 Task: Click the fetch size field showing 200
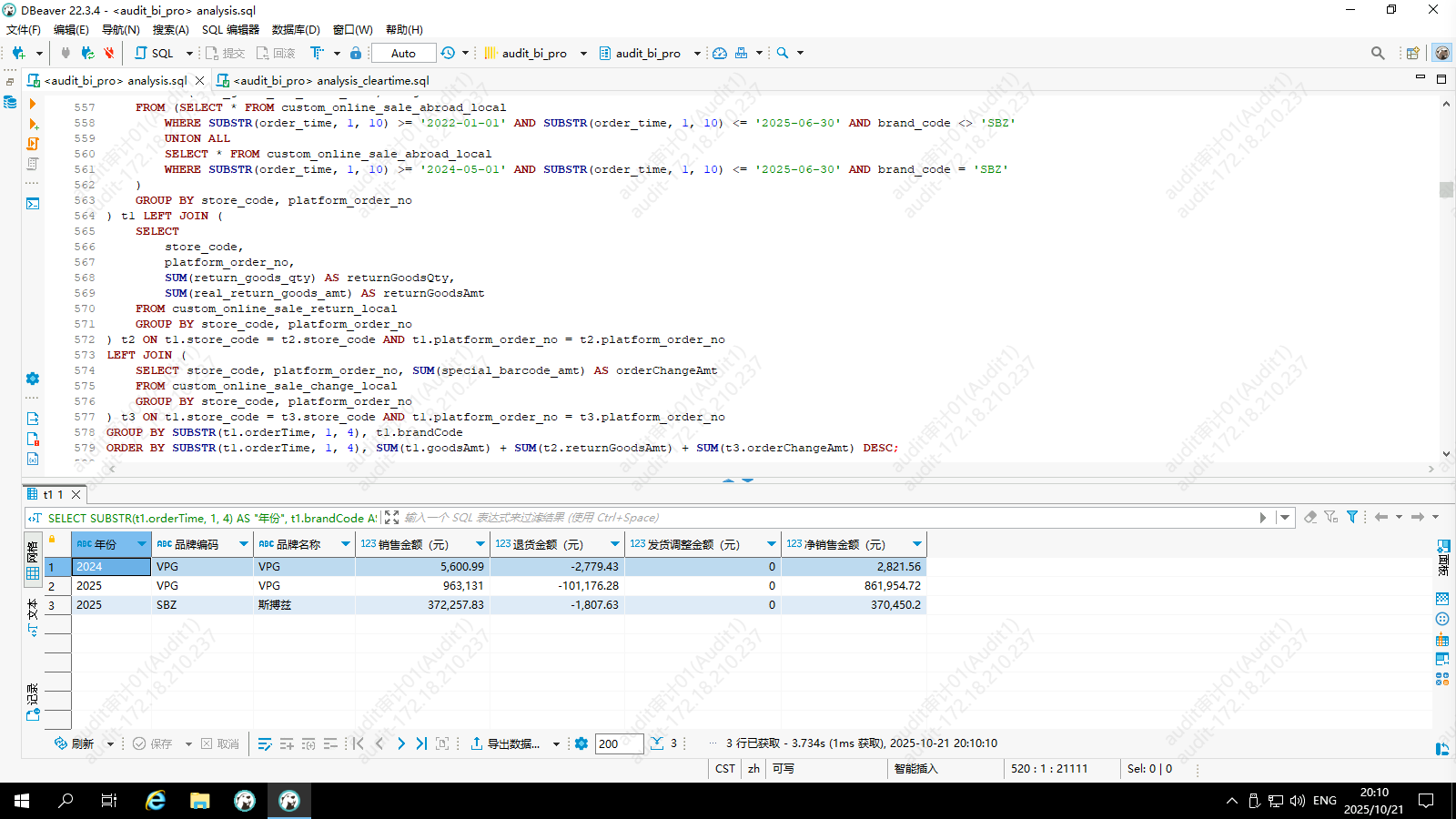619,743
